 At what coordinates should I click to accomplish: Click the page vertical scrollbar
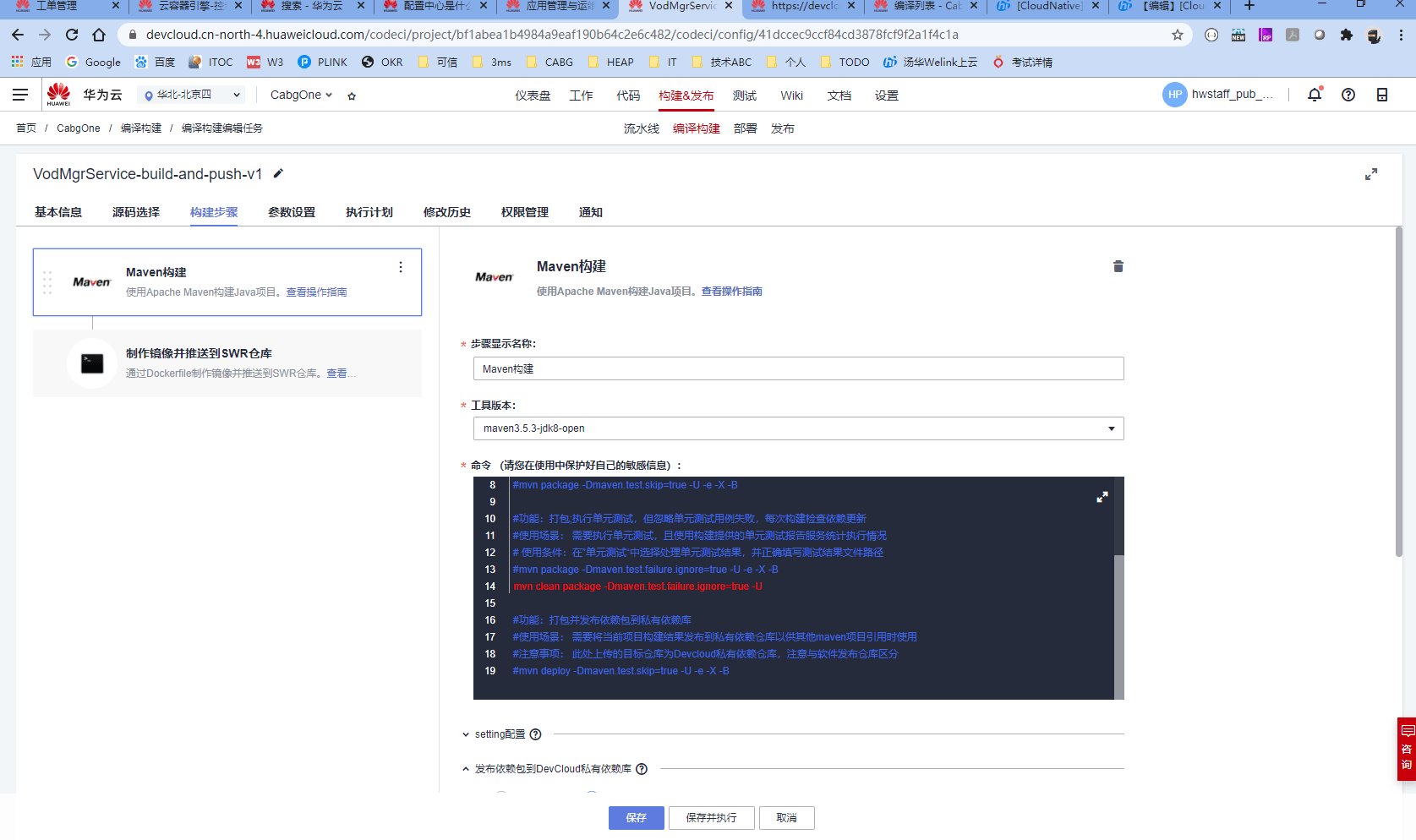pyautogui.click(x=1399, y=391)
